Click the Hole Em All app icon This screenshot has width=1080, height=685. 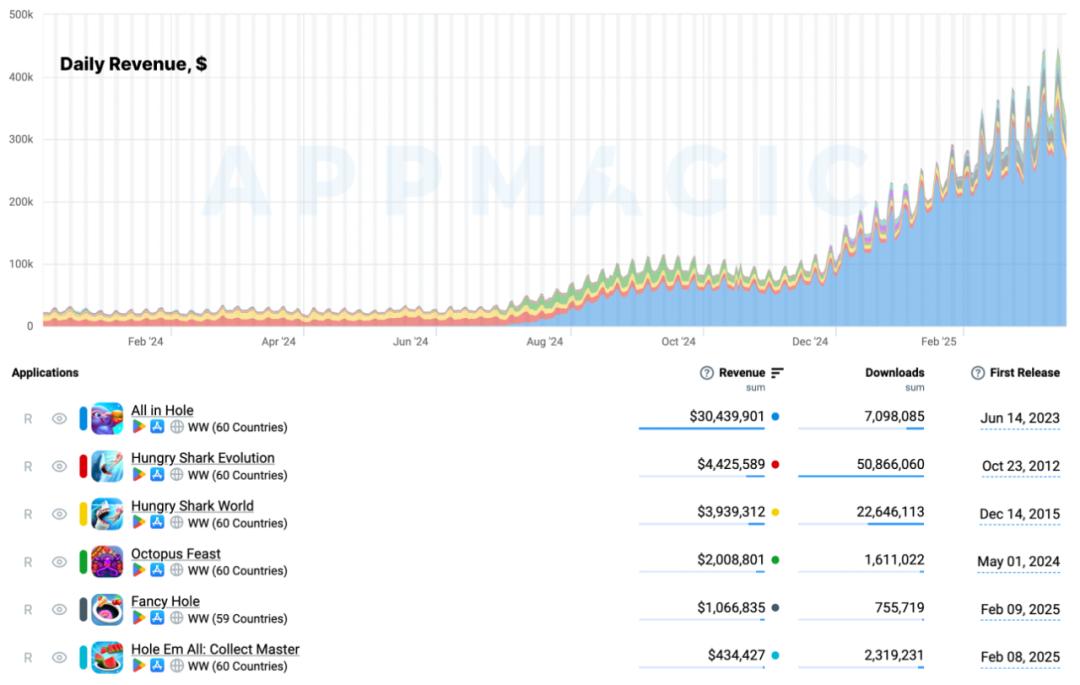[107, 657]
